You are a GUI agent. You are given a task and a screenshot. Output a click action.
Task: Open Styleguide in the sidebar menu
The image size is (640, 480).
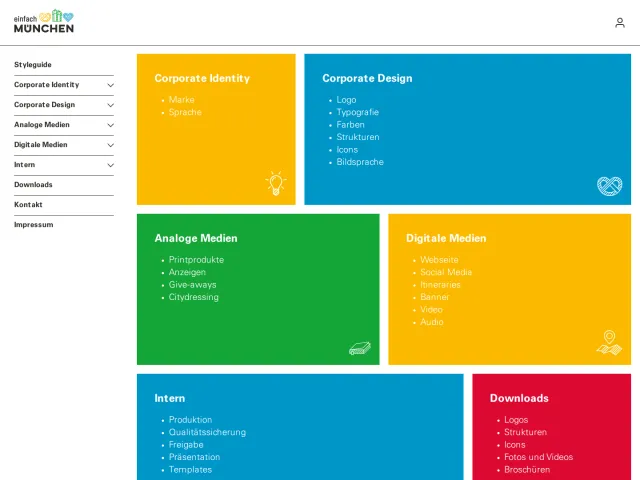tap(33, 64)
